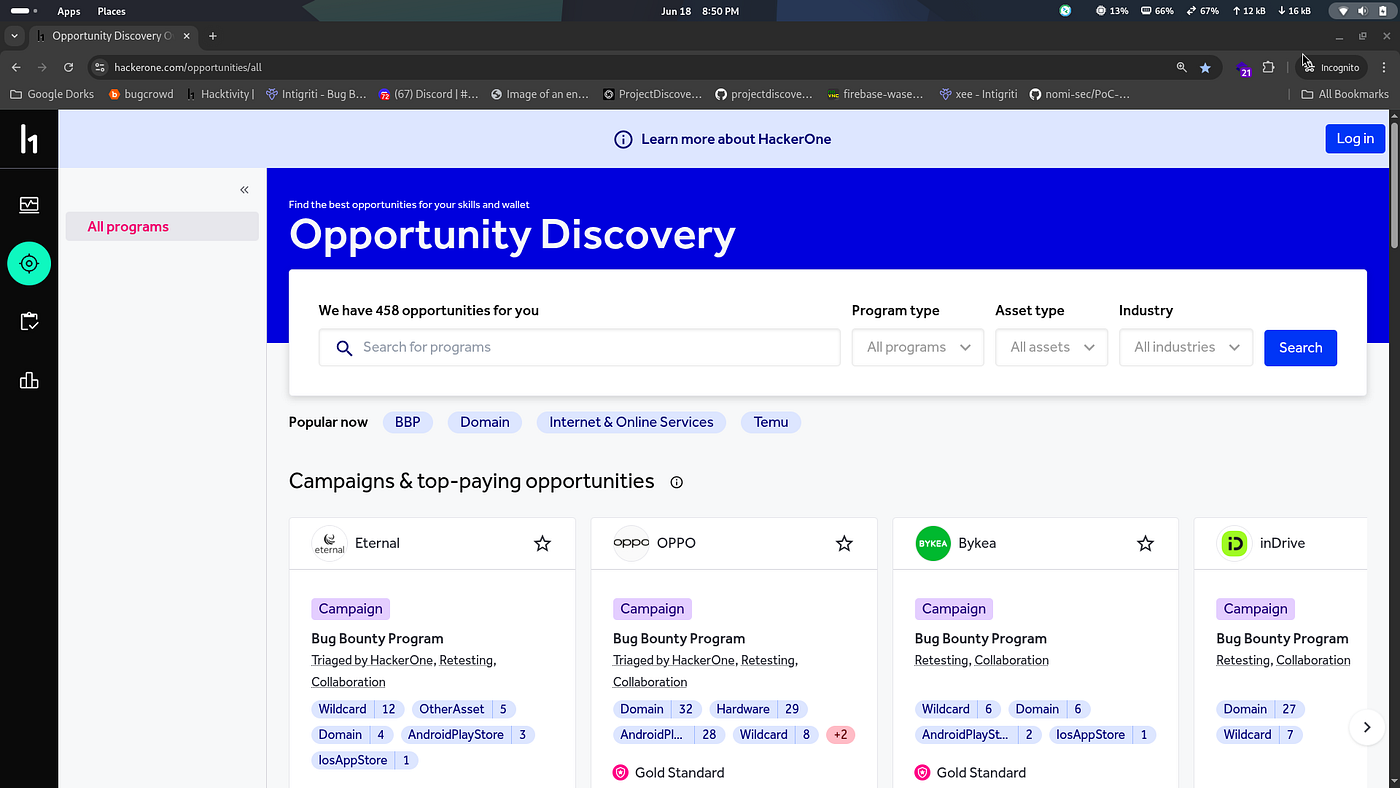Select Internet & Online Services tag

pyautogui.click(x=631, y=422)
